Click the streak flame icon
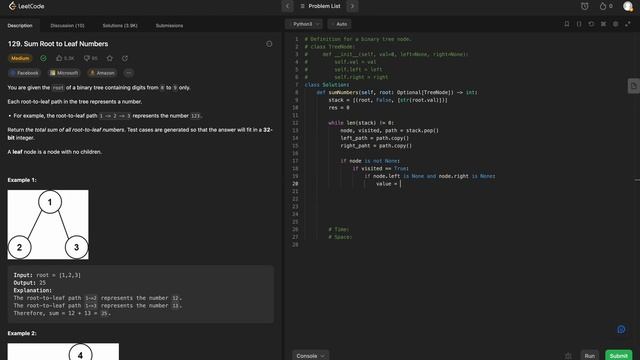Image resolution: width=640 pixels, height=360 pixels. click(603, 6)
